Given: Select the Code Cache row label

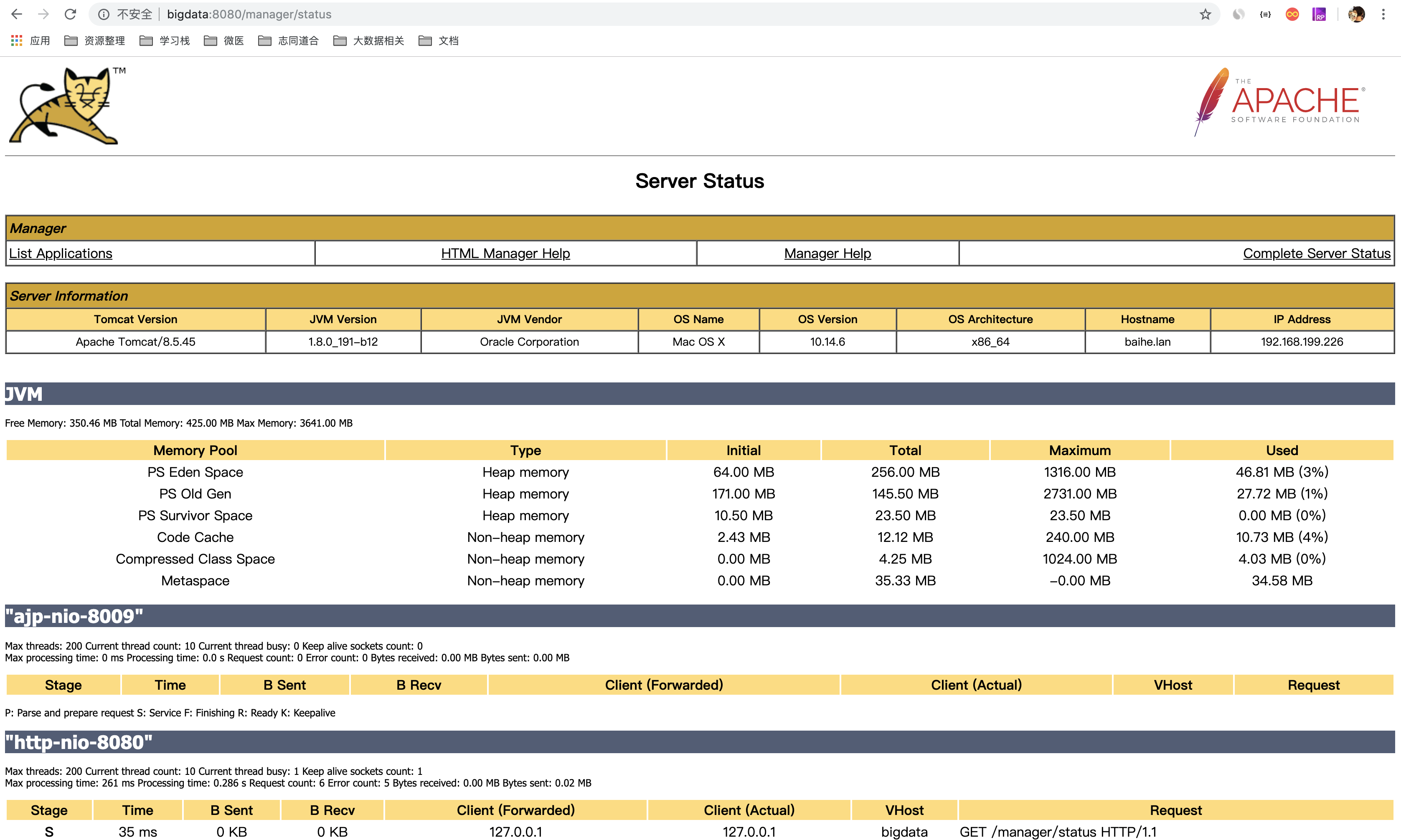Looking at the screenshot, I should [195, 537].
